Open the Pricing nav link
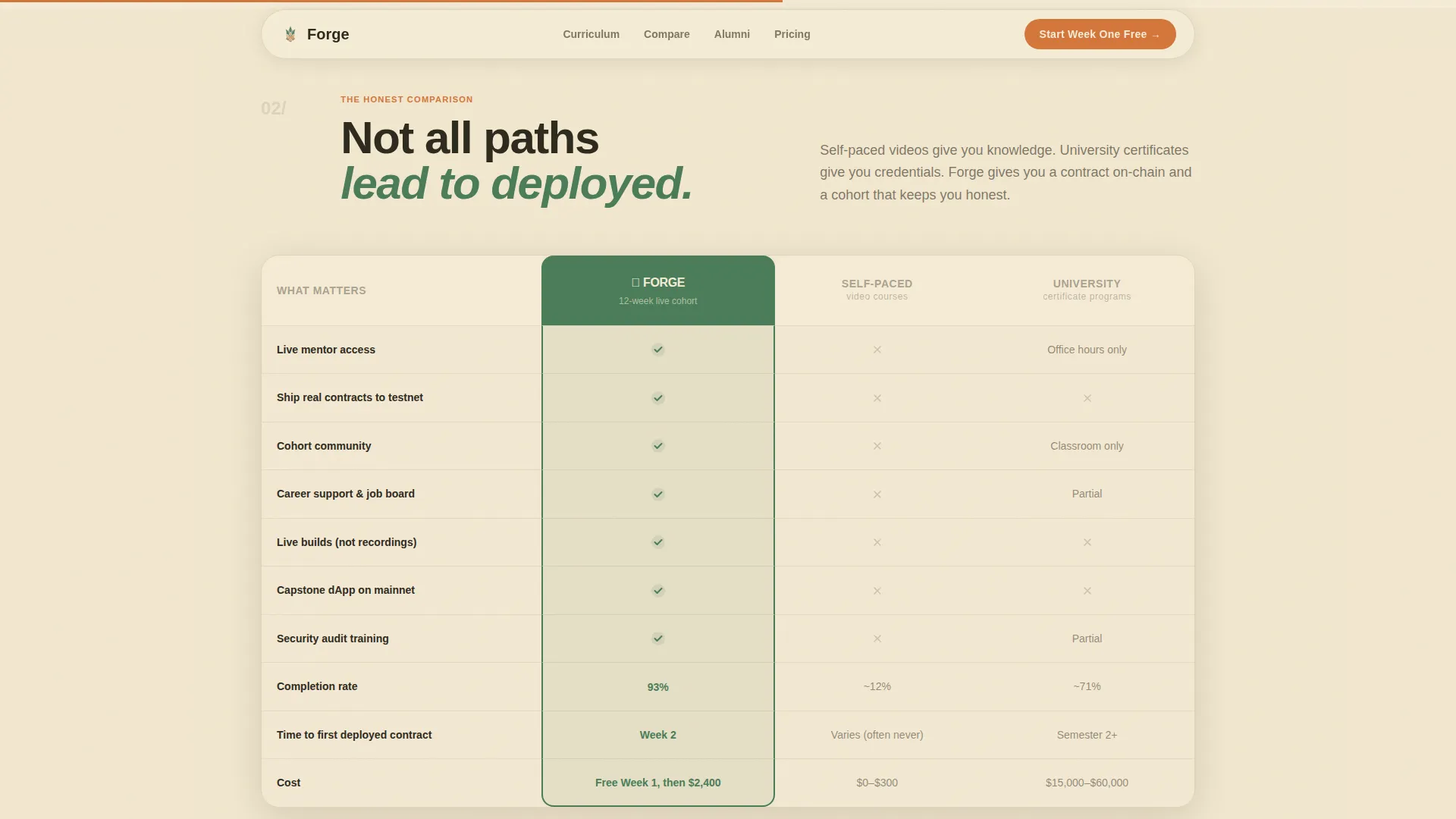Viewport: 1456px width, 819px height. pos(792,34)
